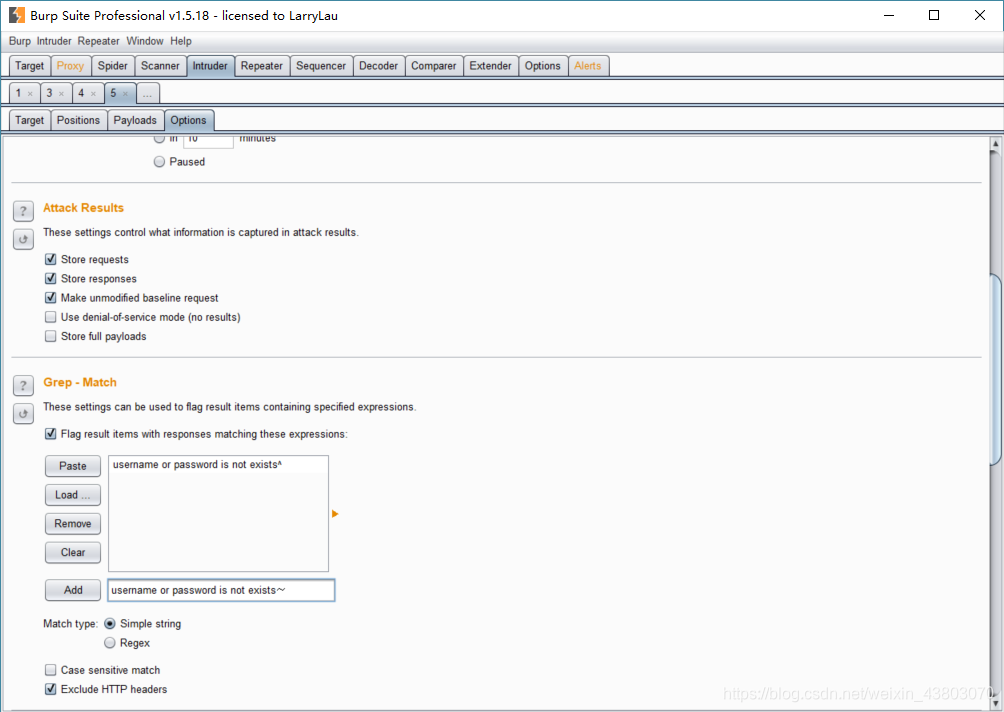Switch to the main Target tab
This screenshot has height=712, width=1004.
tap(29, 66)
